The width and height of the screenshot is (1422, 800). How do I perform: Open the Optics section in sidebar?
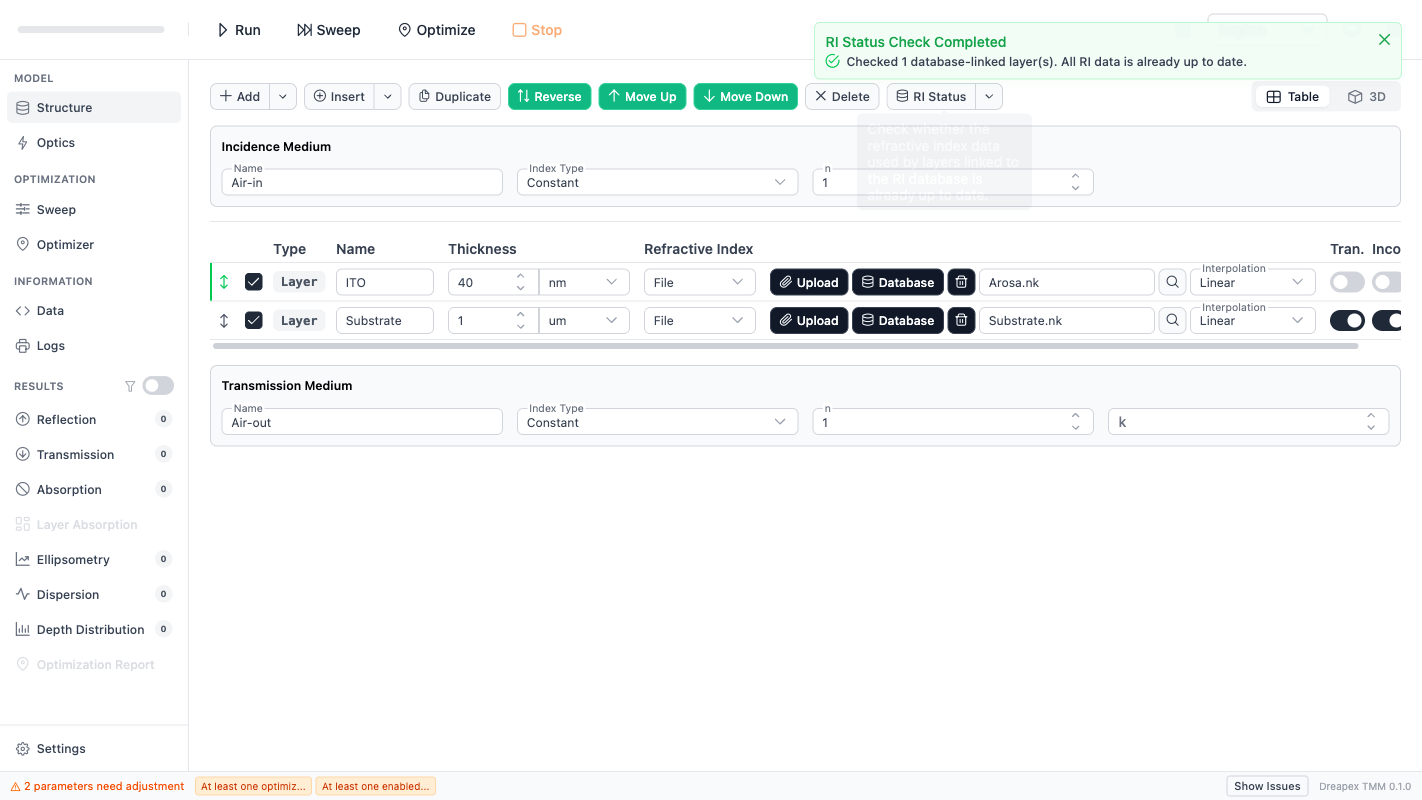click(56, 143)
